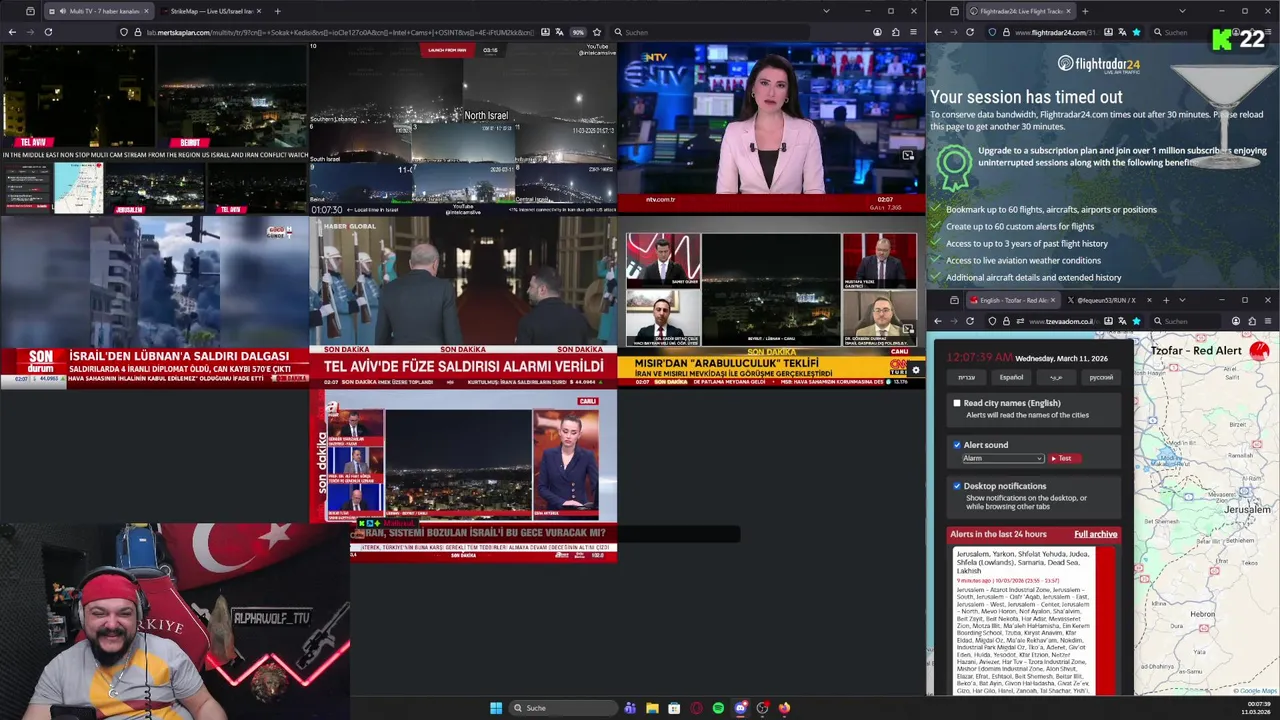Reload the Tzofar Red Alert page
The width and height of the screenshot is (1280, 720).
tap(969, 321)
